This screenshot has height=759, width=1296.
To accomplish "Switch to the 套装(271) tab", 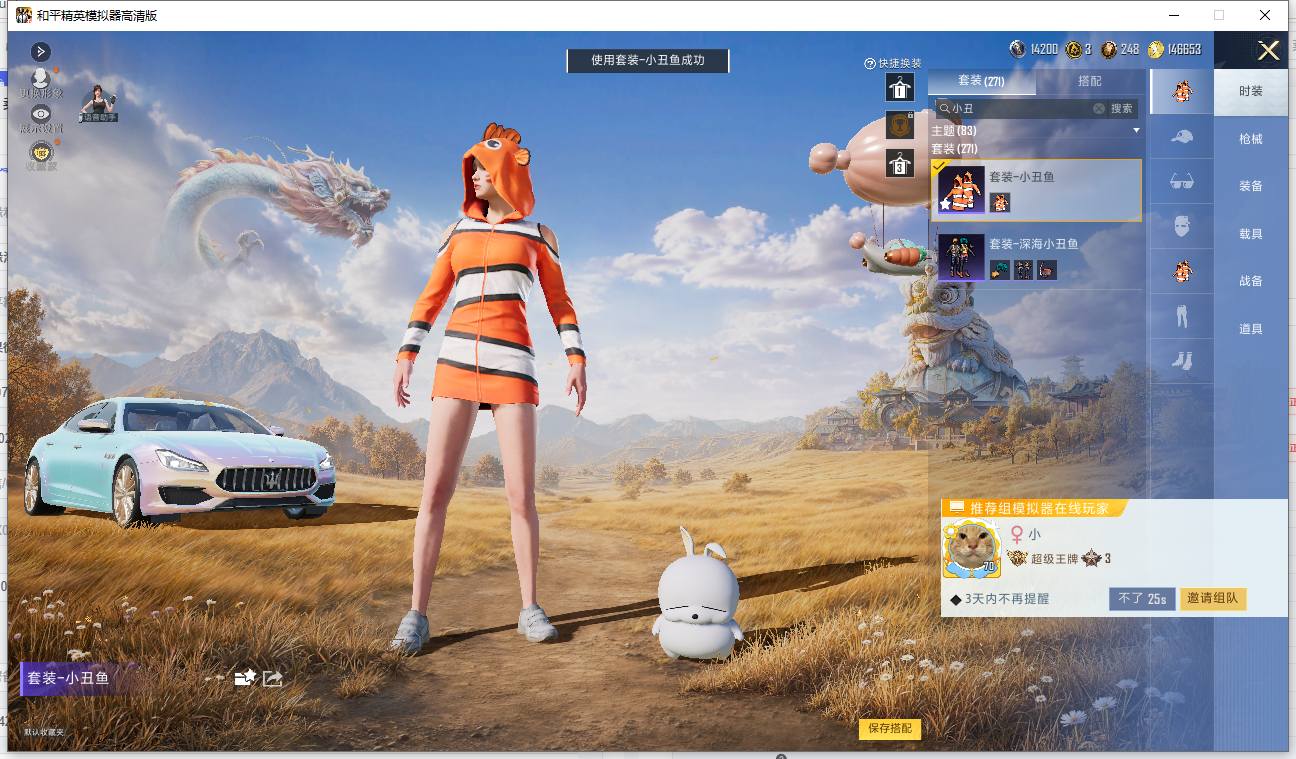I will [980, 81].
